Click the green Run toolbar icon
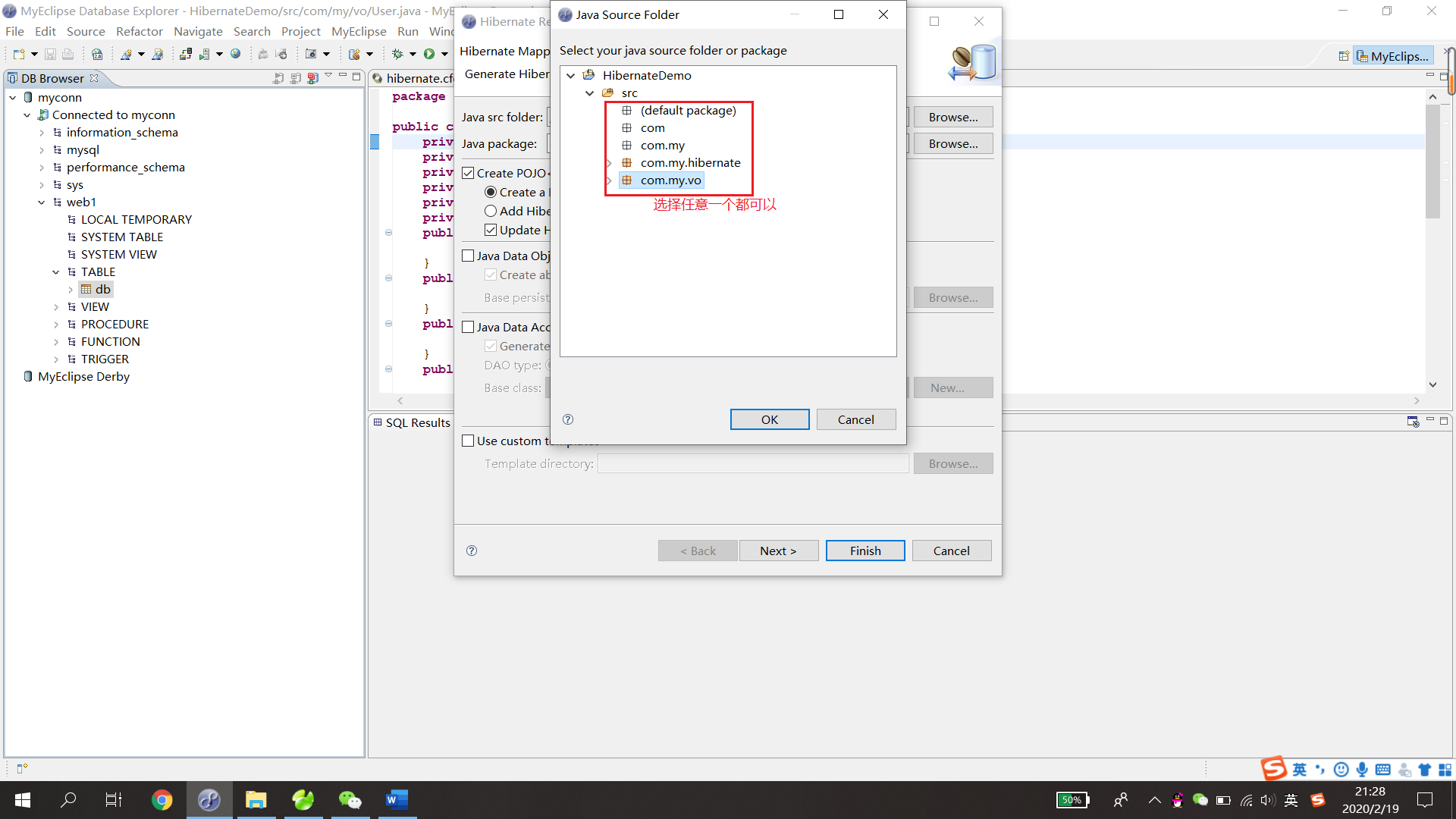The height and width of the screenshot is (819, 1456). coord(429,54)
